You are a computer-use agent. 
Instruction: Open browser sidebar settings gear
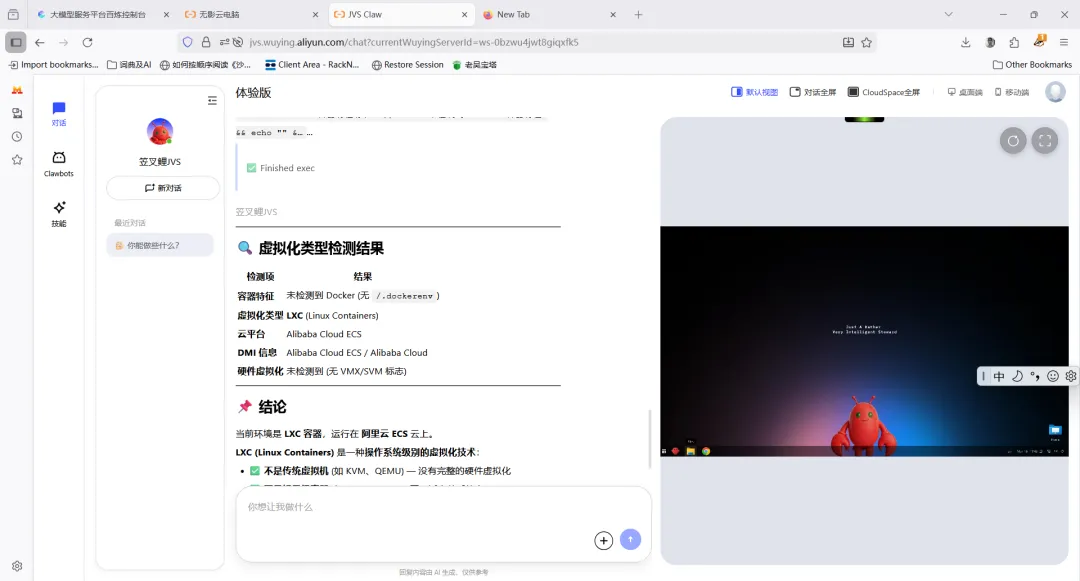pos(17,566)
